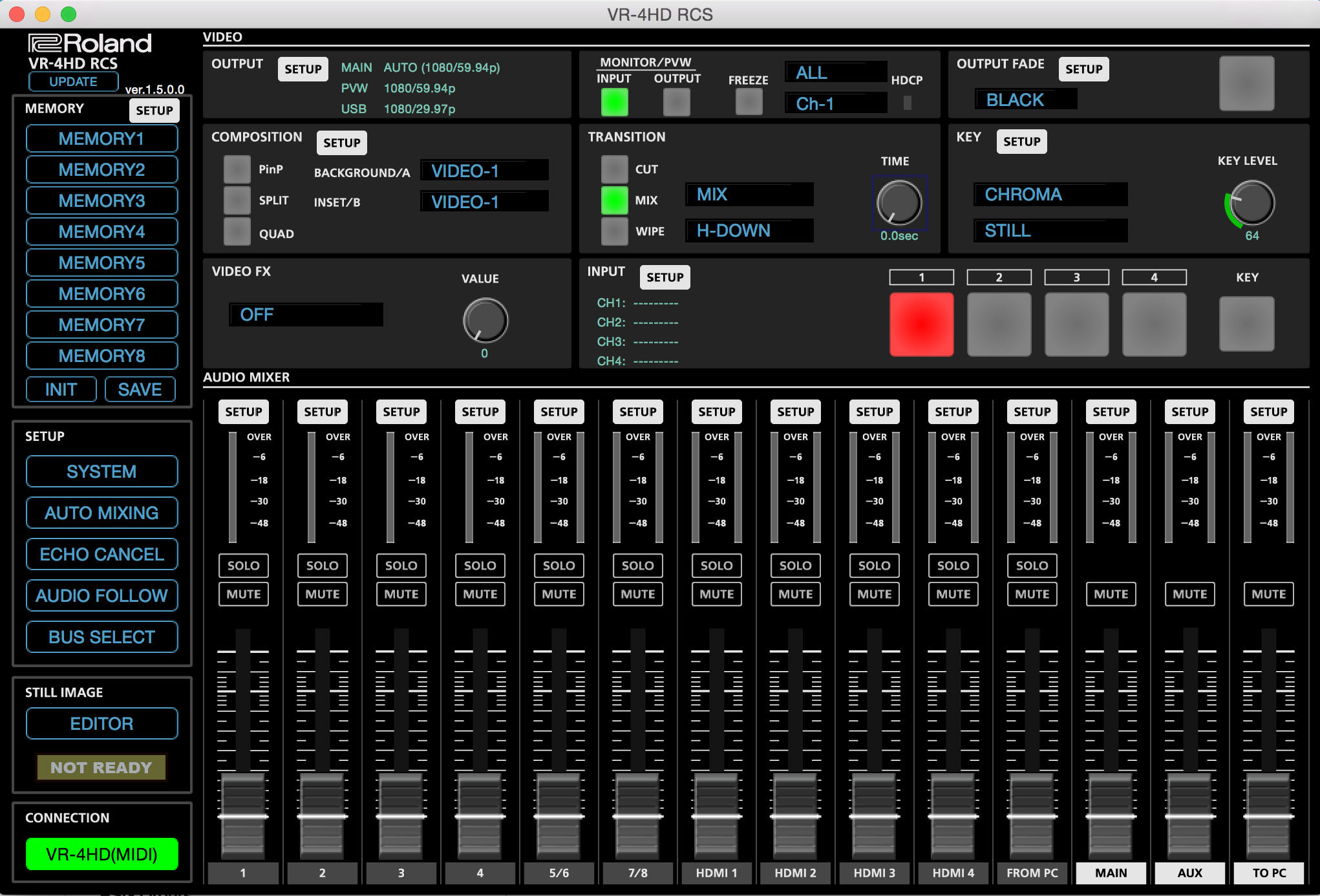Mute the AUX output channel

click(1189, 594)
